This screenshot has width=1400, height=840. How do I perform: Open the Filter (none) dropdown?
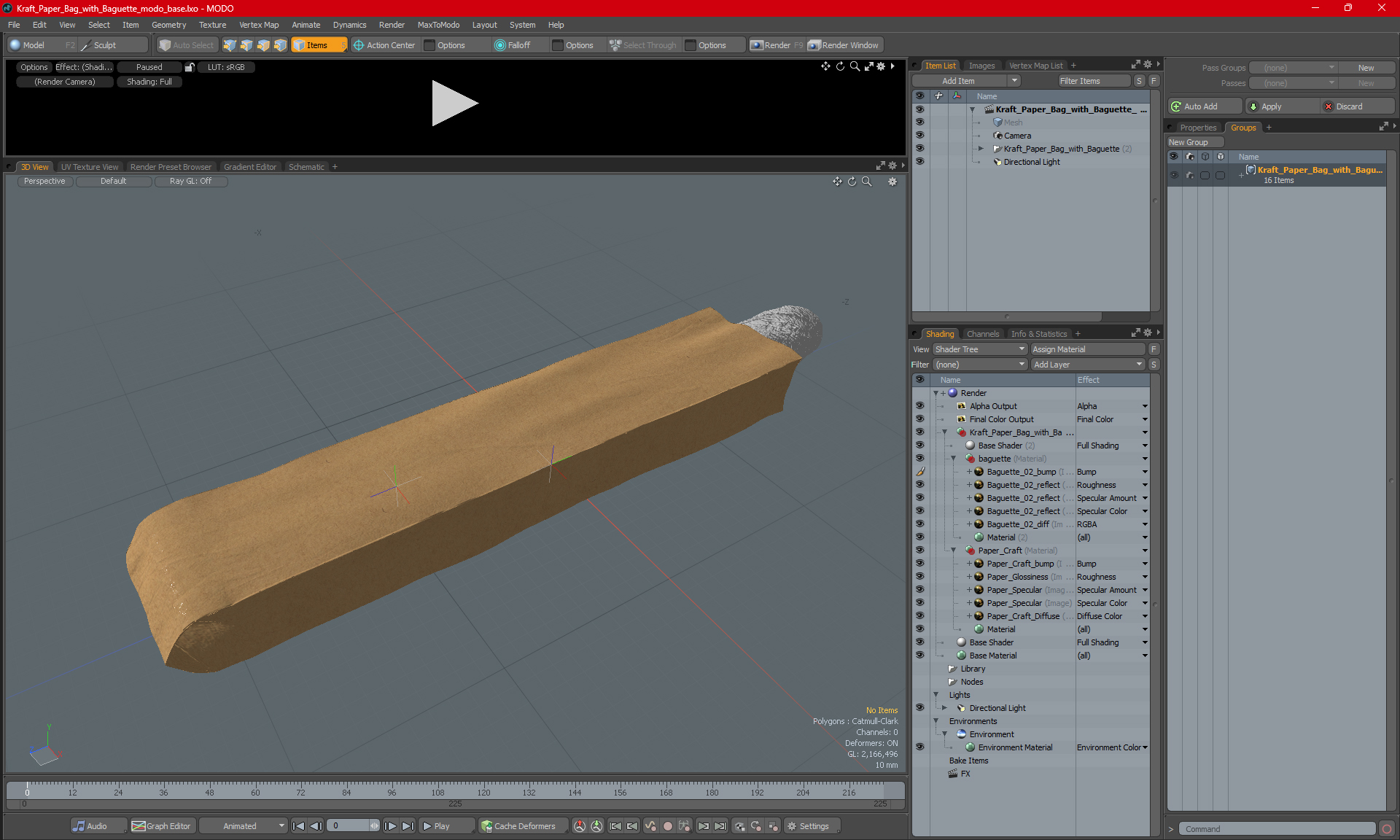(980, 365)
